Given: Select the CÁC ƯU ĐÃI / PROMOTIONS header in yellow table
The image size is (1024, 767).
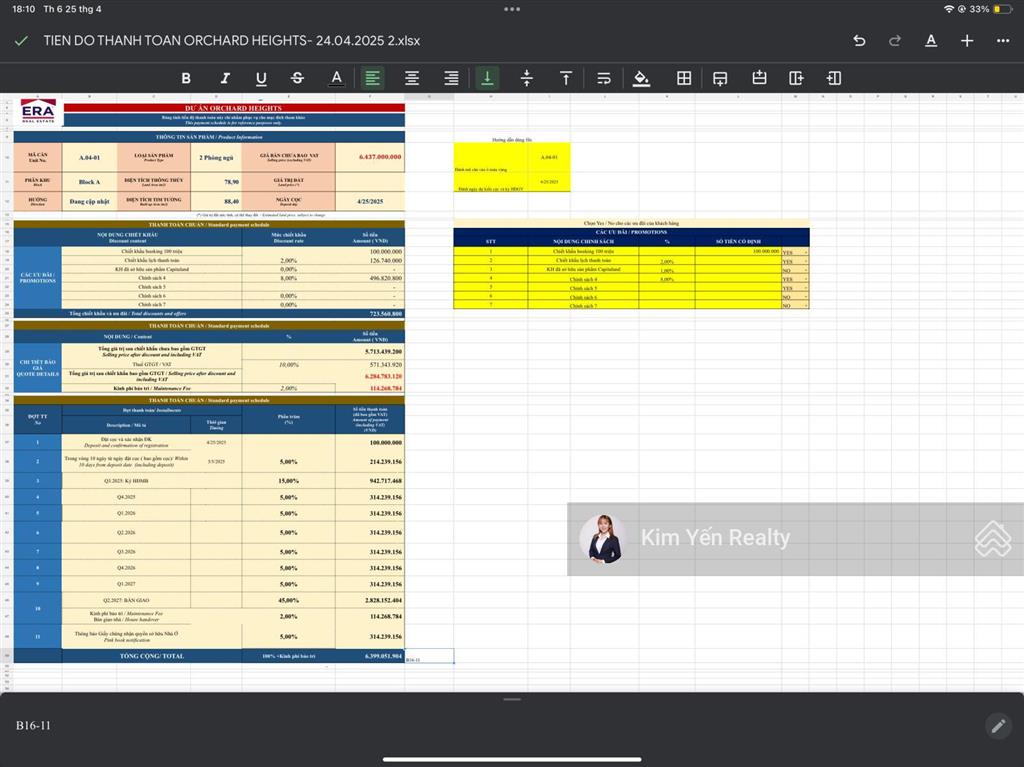Looking at the screenshot, I should point(631,232).
